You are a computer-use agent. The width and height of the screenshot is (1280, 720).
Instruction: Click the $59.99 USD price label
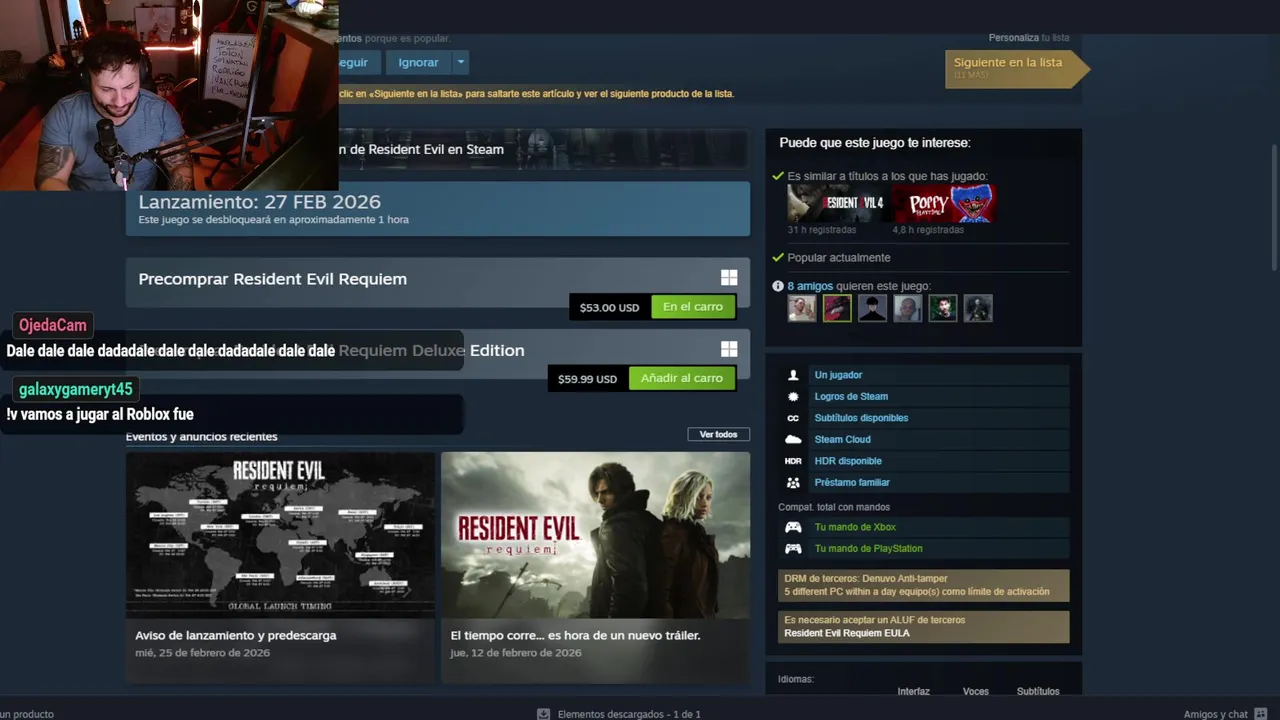(587, 379)
